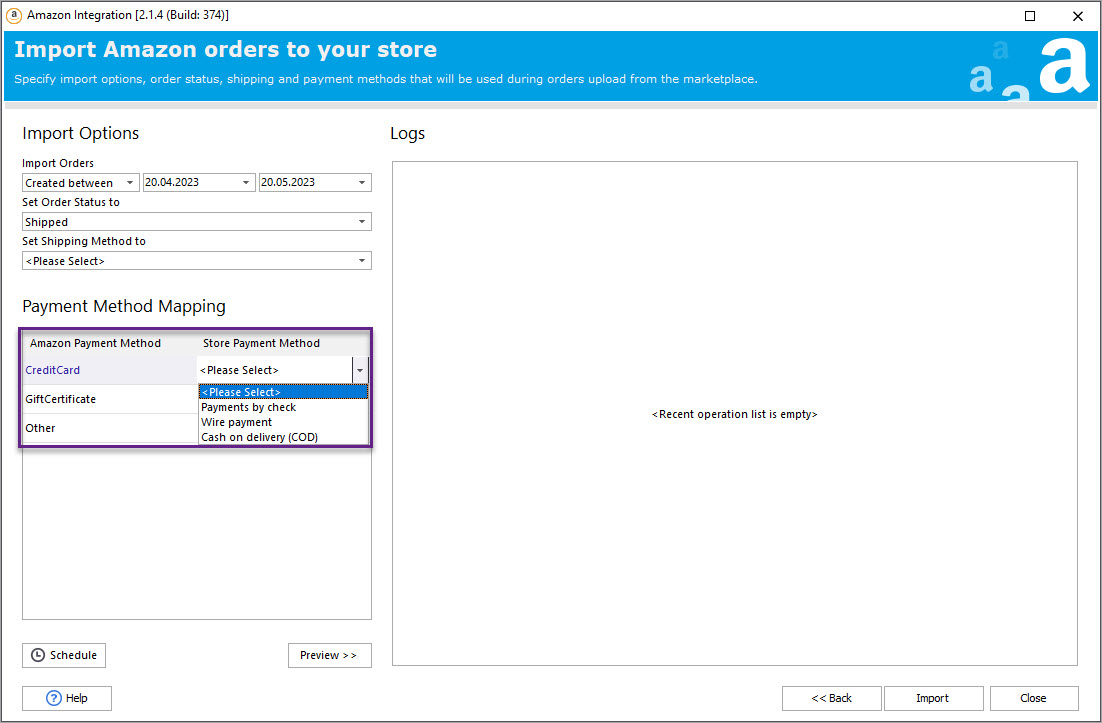Expand the end date 20.05.2023 picker

coord(363,183)
